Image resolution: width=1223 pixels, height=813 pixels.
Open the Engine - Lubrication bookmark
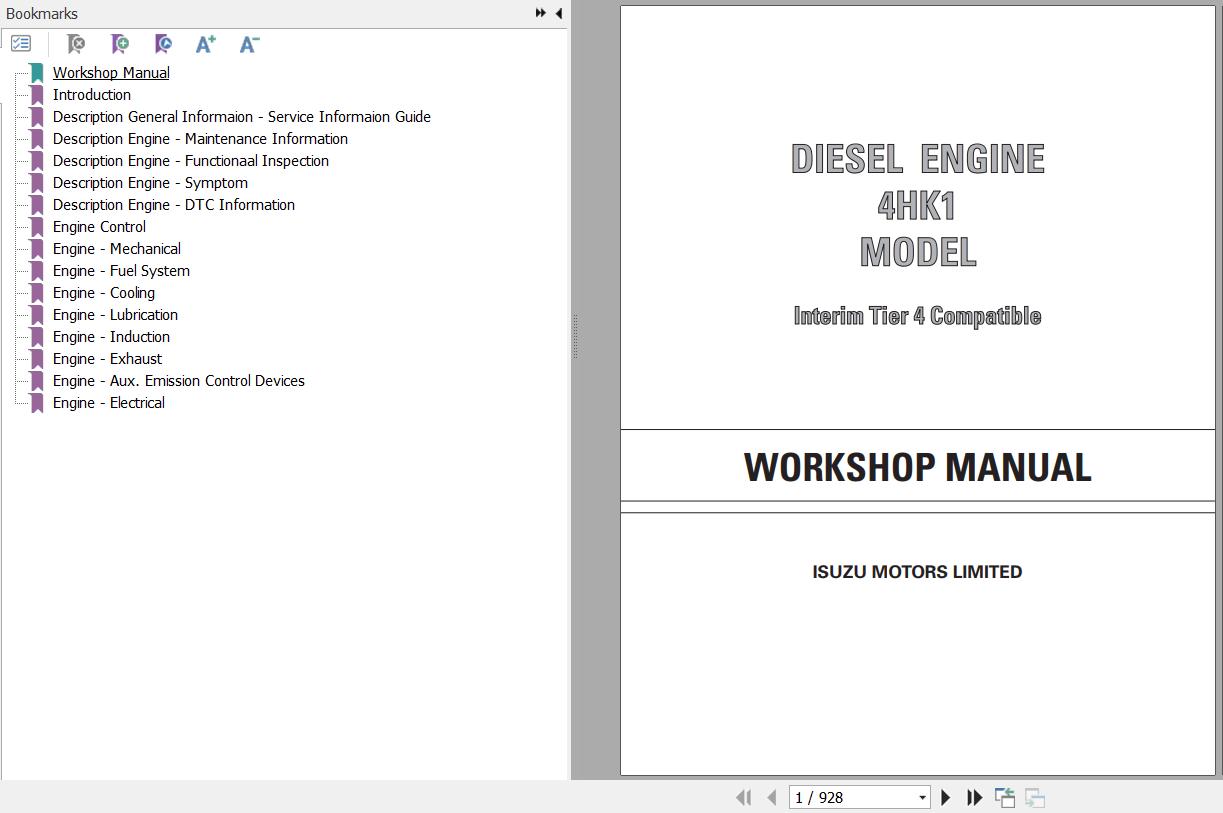point(115,315)
